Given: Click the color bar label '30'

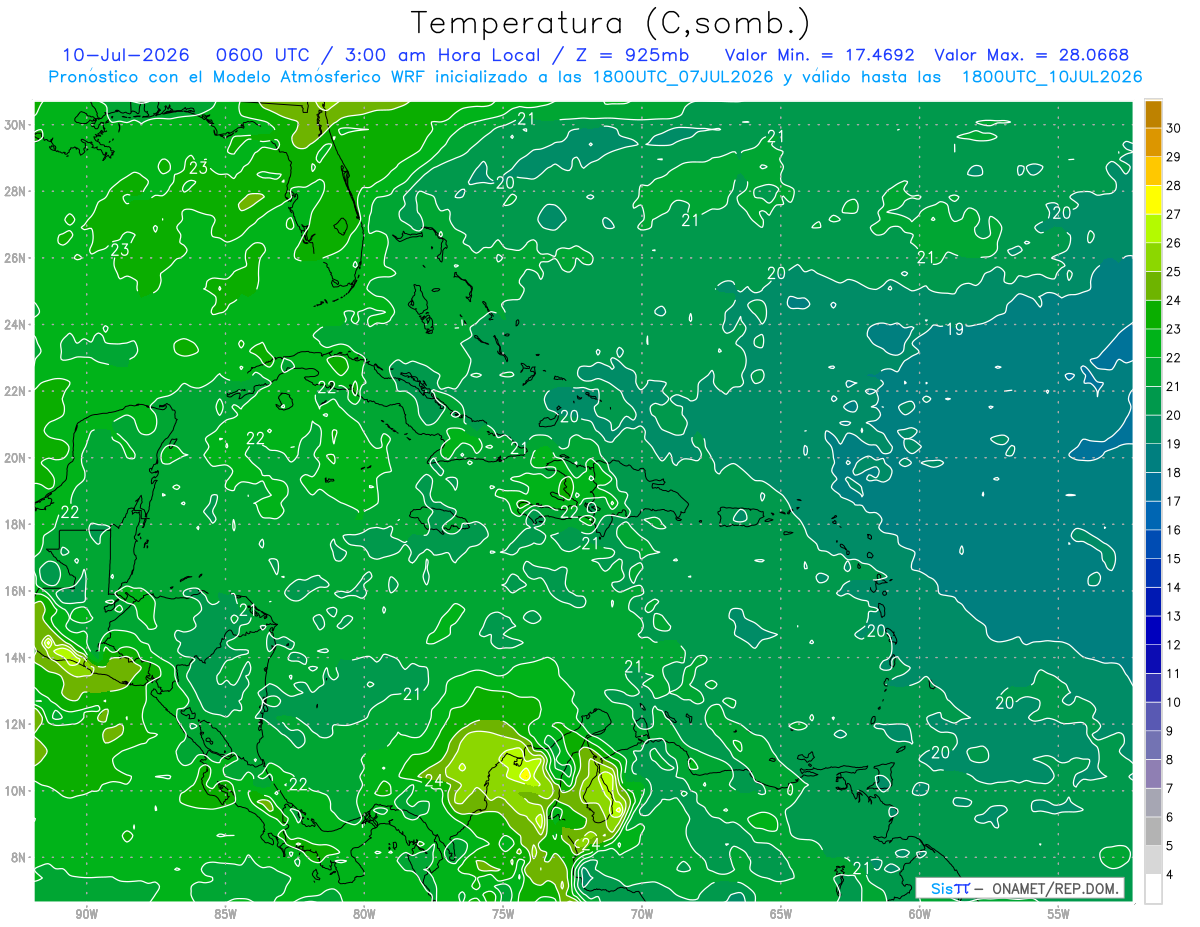Looking at the screenshot, I should (x=1174, y=129).
